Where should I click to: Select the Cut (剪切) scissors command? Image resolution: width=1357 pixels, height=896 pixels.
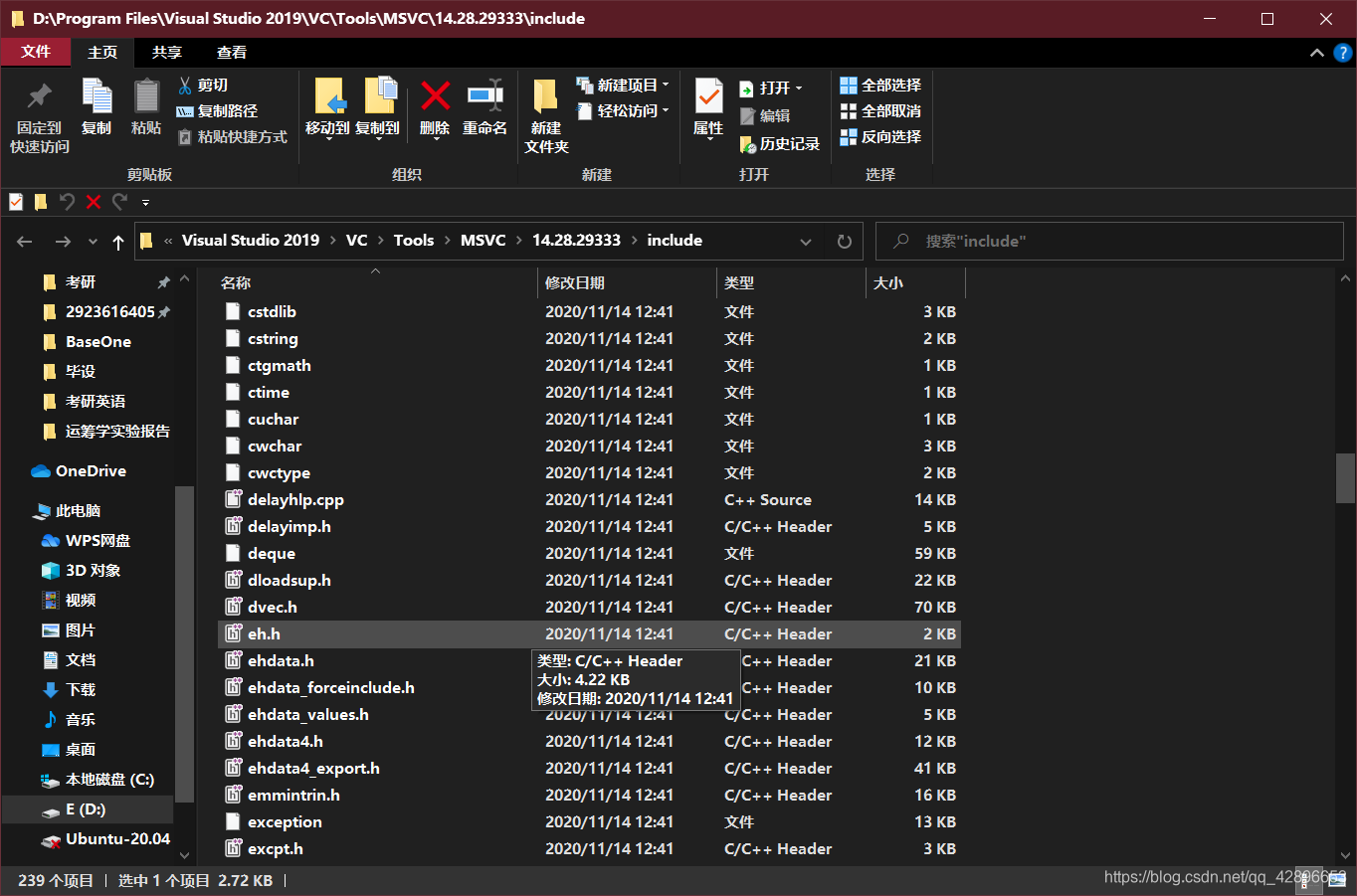(203, 86)
